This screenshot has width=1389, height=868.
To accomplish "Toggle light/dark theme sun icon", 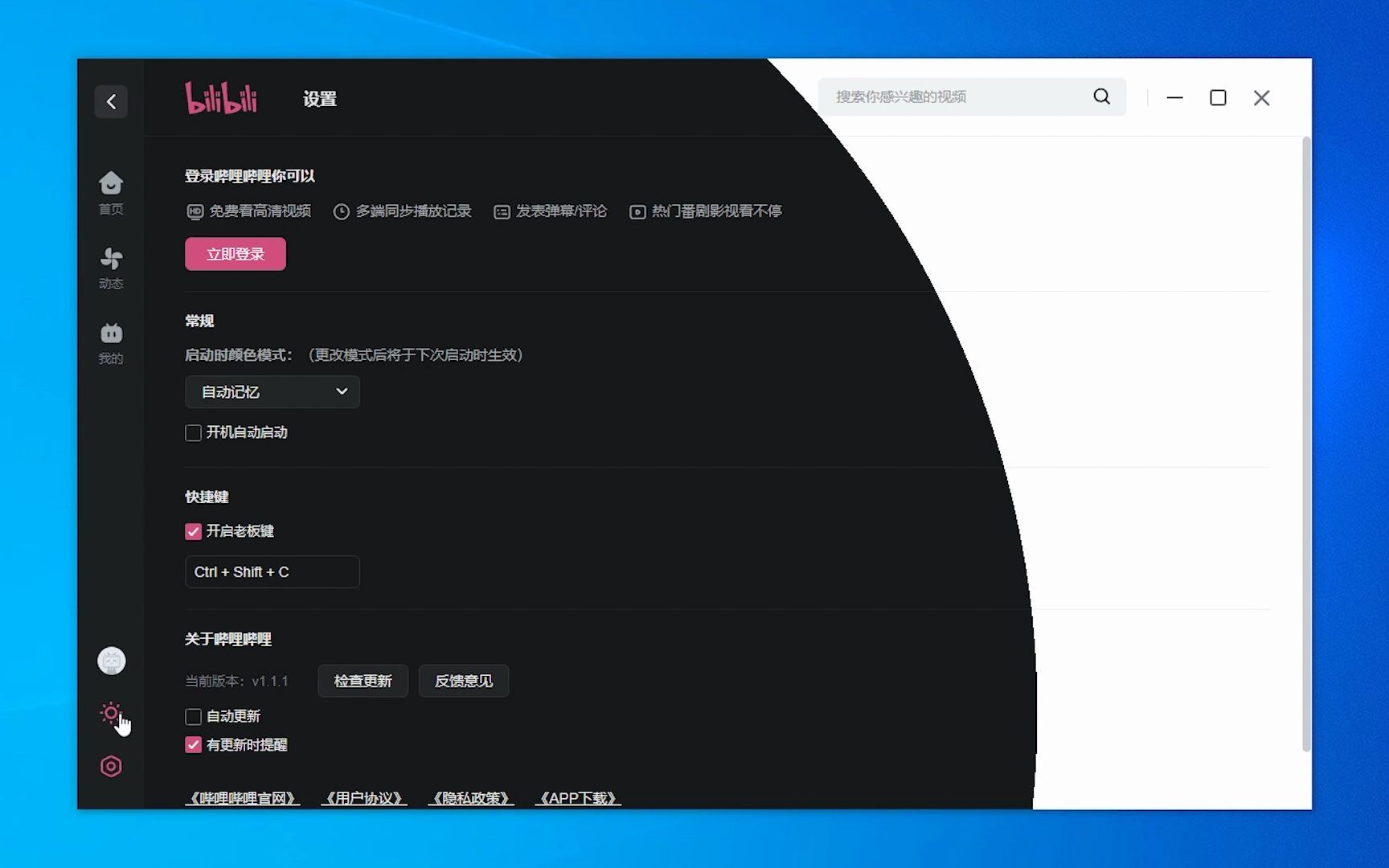I will [x=111, y=713].
